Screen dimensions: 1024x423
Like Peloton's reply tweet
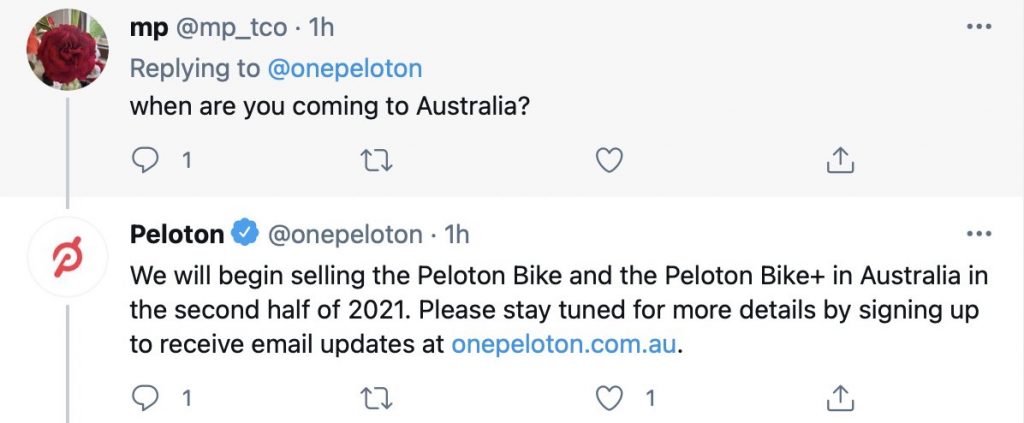608,397
